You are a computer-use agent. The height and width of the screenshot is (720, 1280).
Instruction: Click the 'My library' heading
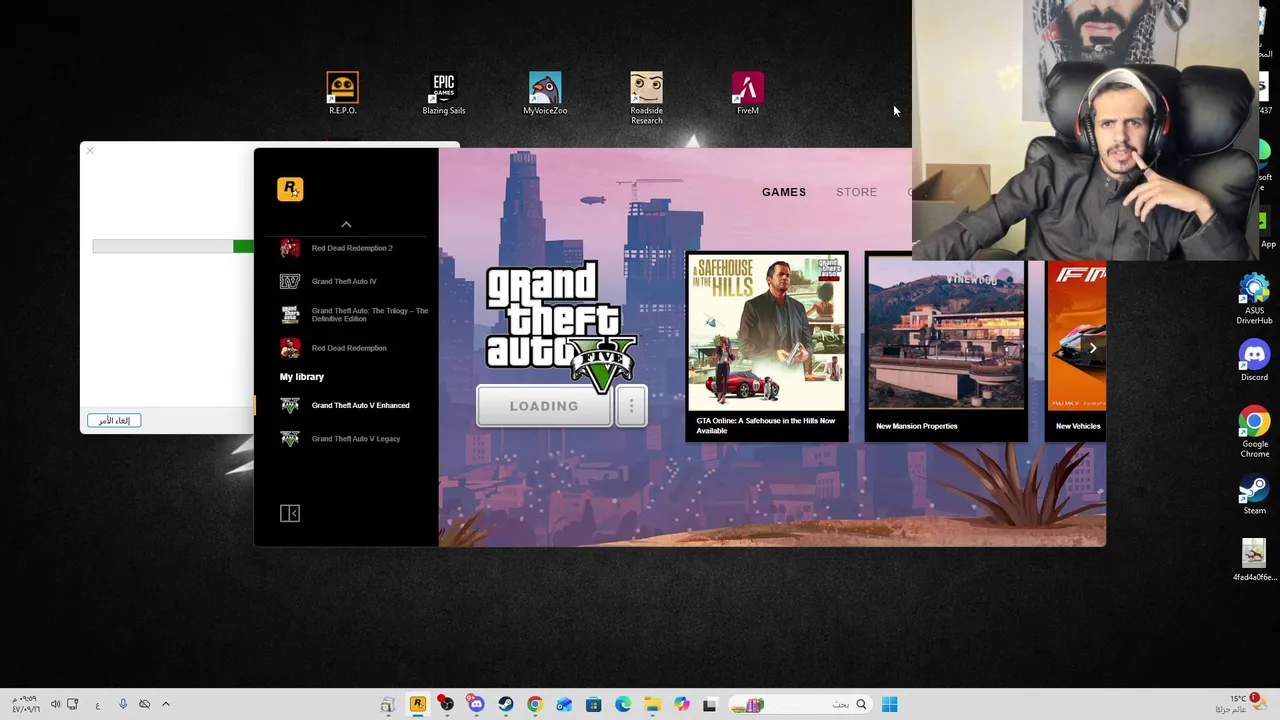coord(302,377)
